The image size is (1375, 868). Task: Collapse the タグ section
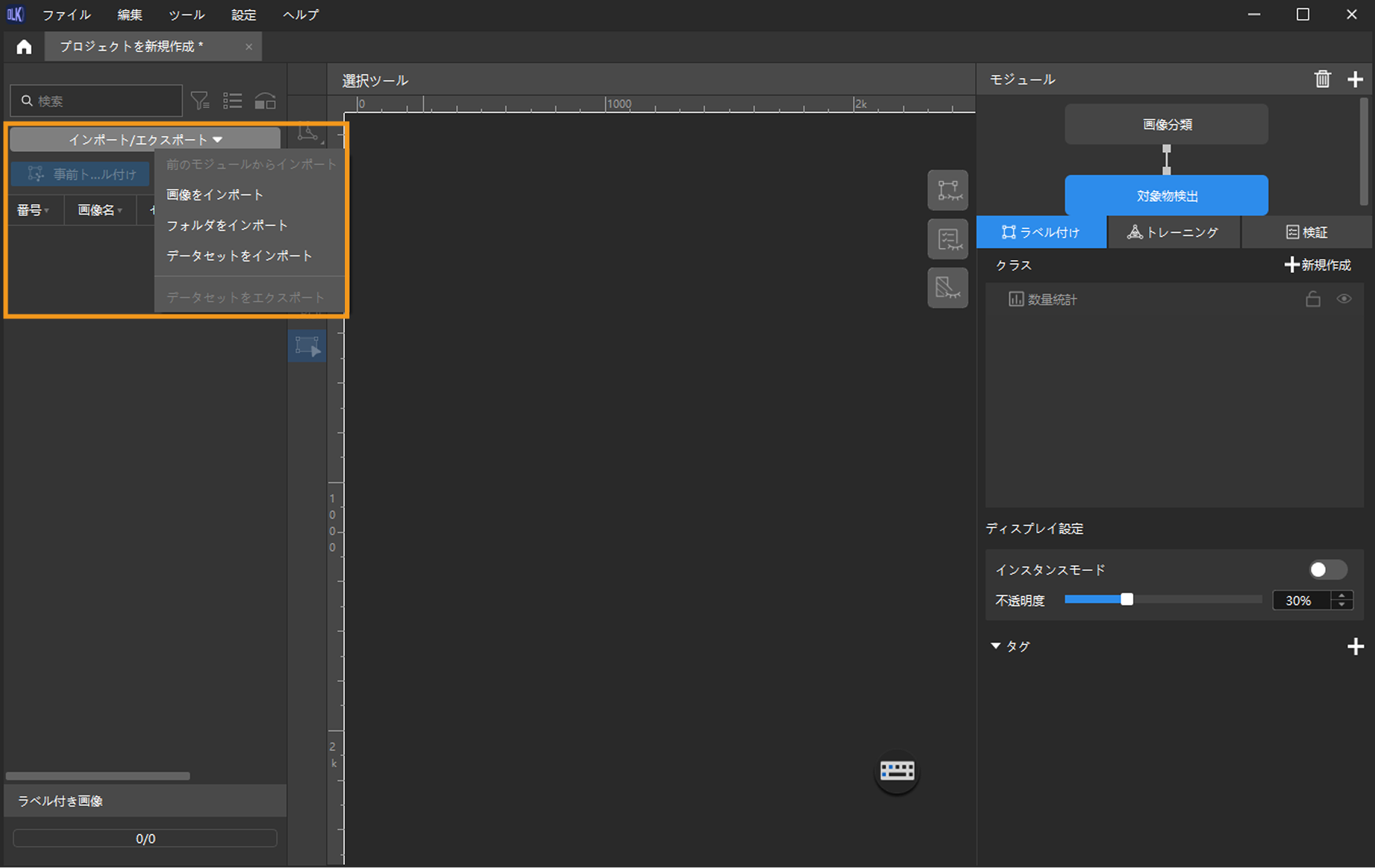pos(996,646)
